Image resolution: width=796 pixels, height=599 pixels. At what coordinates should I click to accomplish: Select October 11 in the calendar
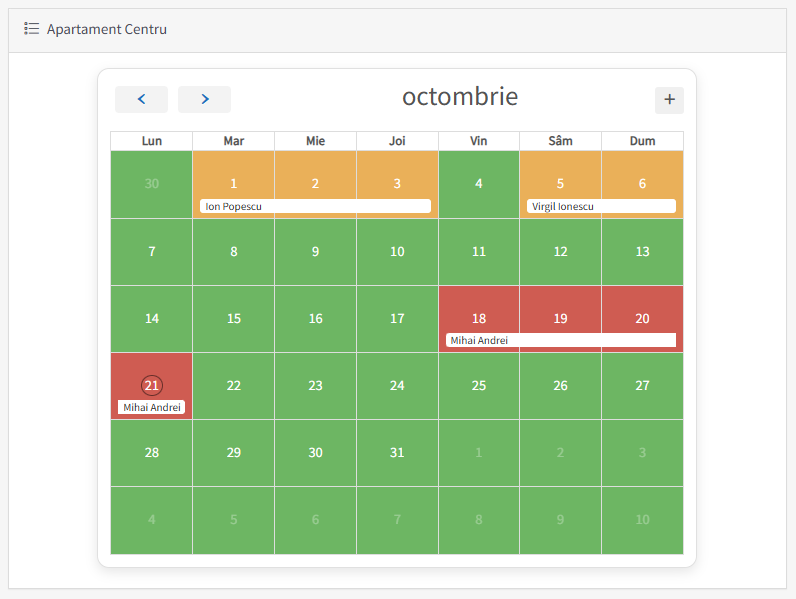tap(479, 252)
